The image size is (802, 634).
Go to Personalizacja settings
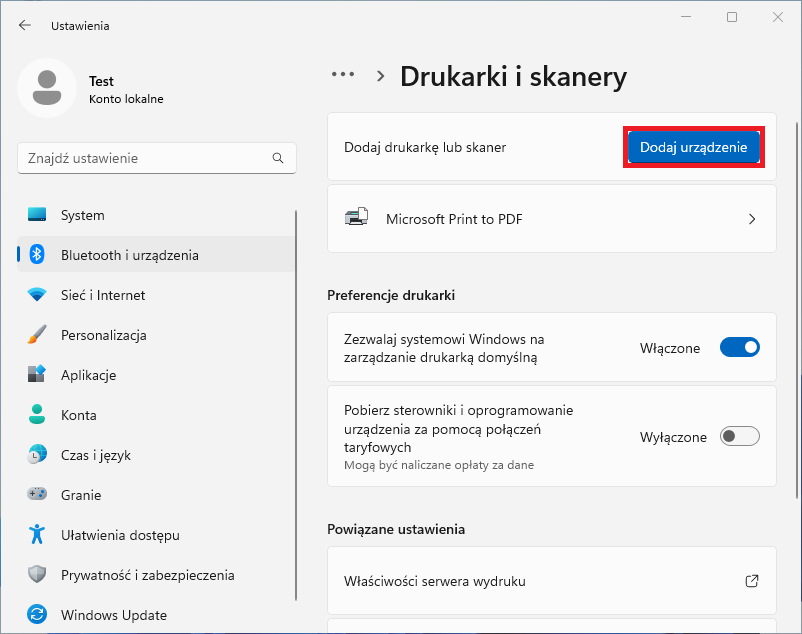tap(156, 334)
